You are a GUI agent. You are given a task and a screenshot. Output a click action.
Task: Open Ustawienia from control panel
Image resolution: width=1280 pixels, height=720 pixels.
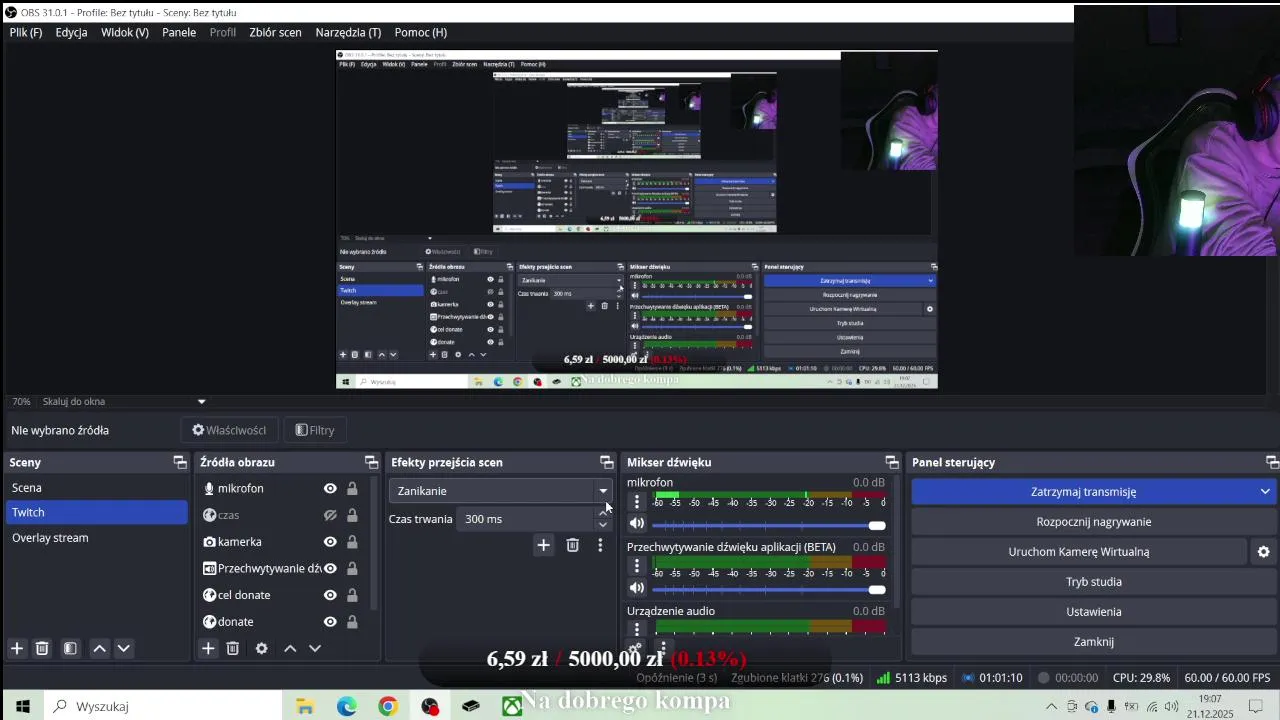click(x=1094, y=612)
